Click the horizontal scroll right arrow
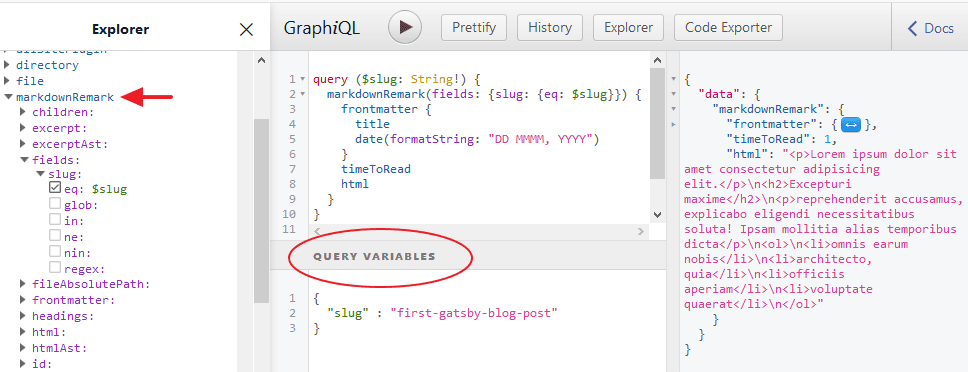 point(641,231)
